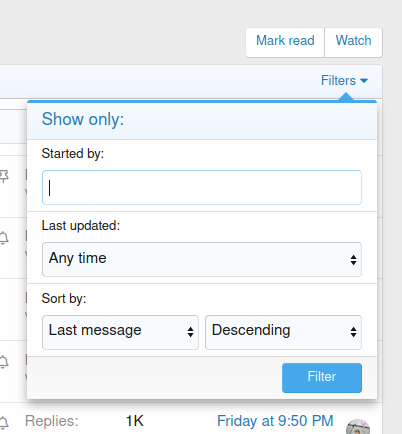Click the user avatar thumbnail
Viewport: 402px width, 434px height.
(x=358, y=427)
